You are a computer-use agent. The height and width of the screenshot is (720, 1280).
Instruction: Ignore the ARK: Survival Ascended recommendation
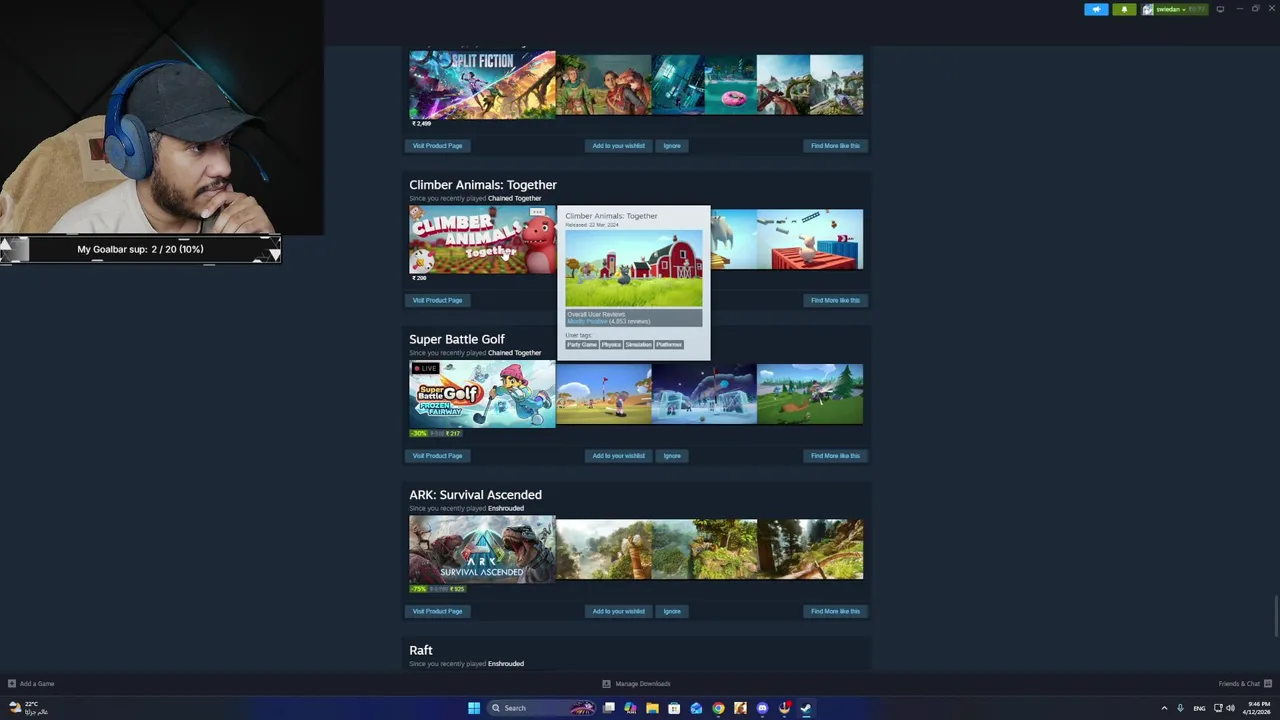coord(672,611)
